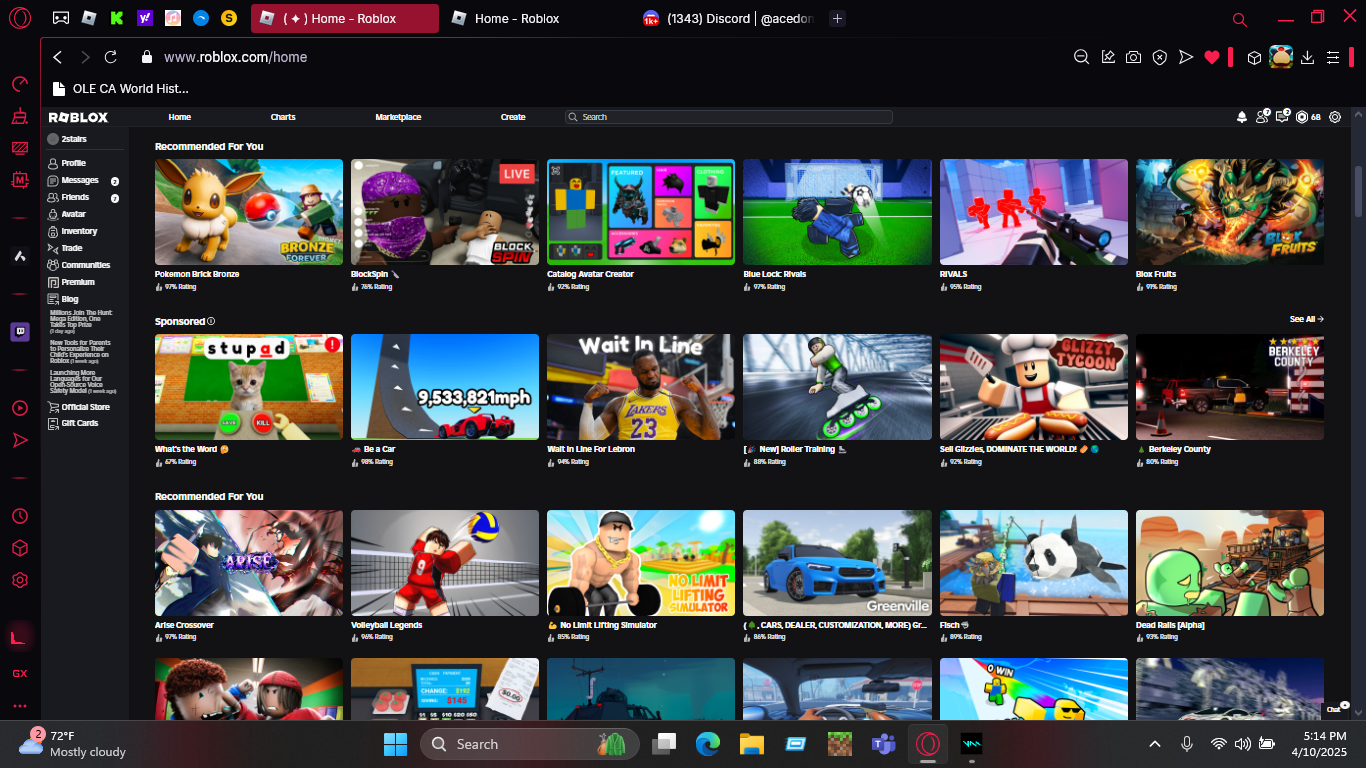Image resolution: width=1366 pixels, height=768 pixels.
Task: Open a new tab with plus button
Action: [838, 18]
